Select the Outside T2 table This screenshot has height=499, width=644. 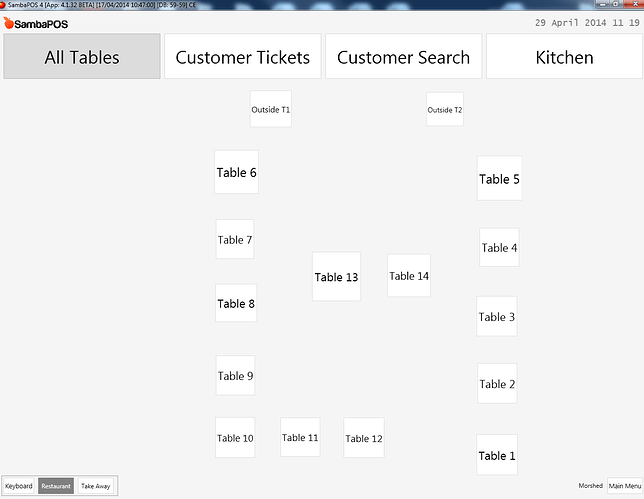445,109
